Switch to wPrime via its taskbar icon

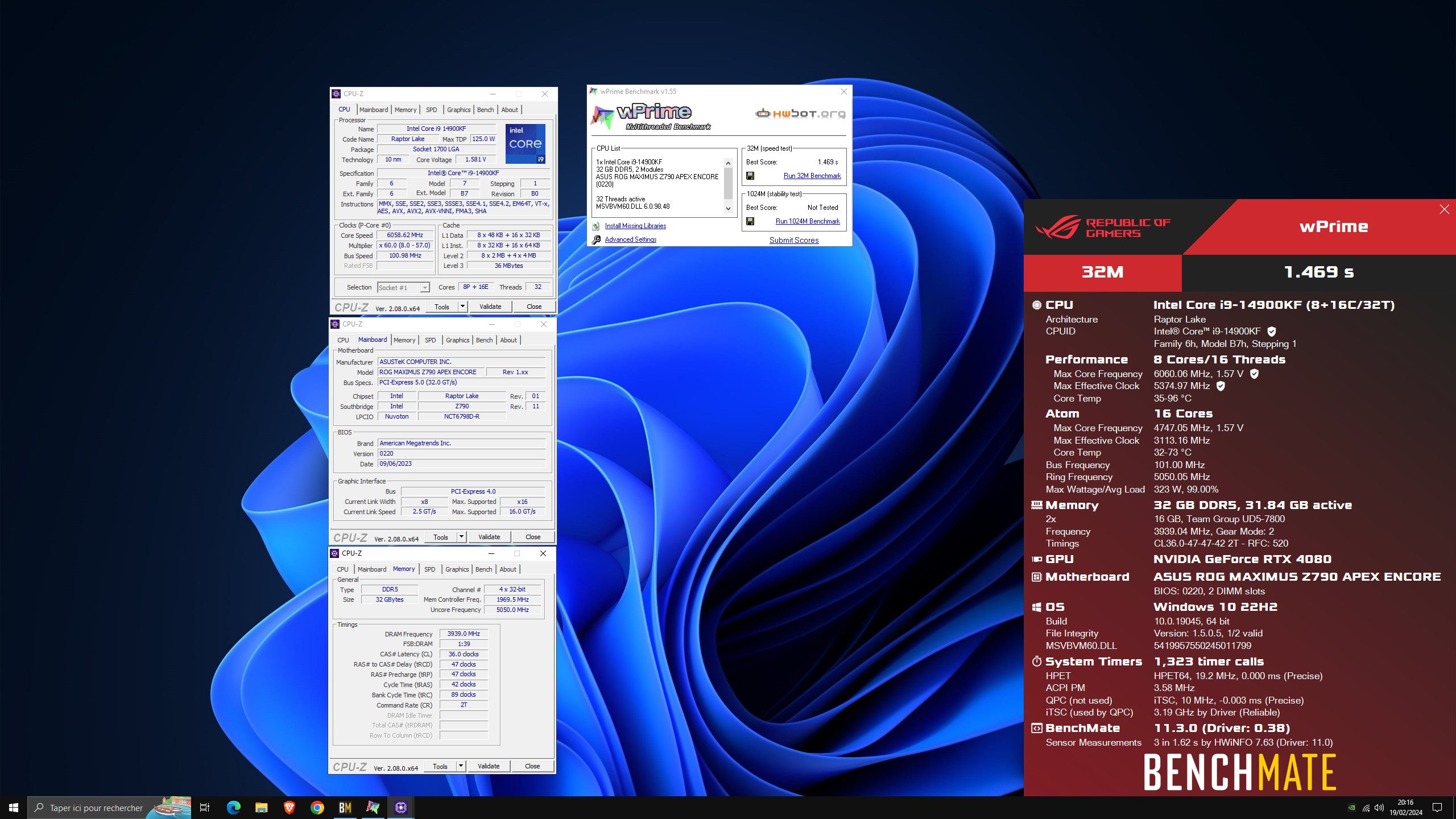373,808
